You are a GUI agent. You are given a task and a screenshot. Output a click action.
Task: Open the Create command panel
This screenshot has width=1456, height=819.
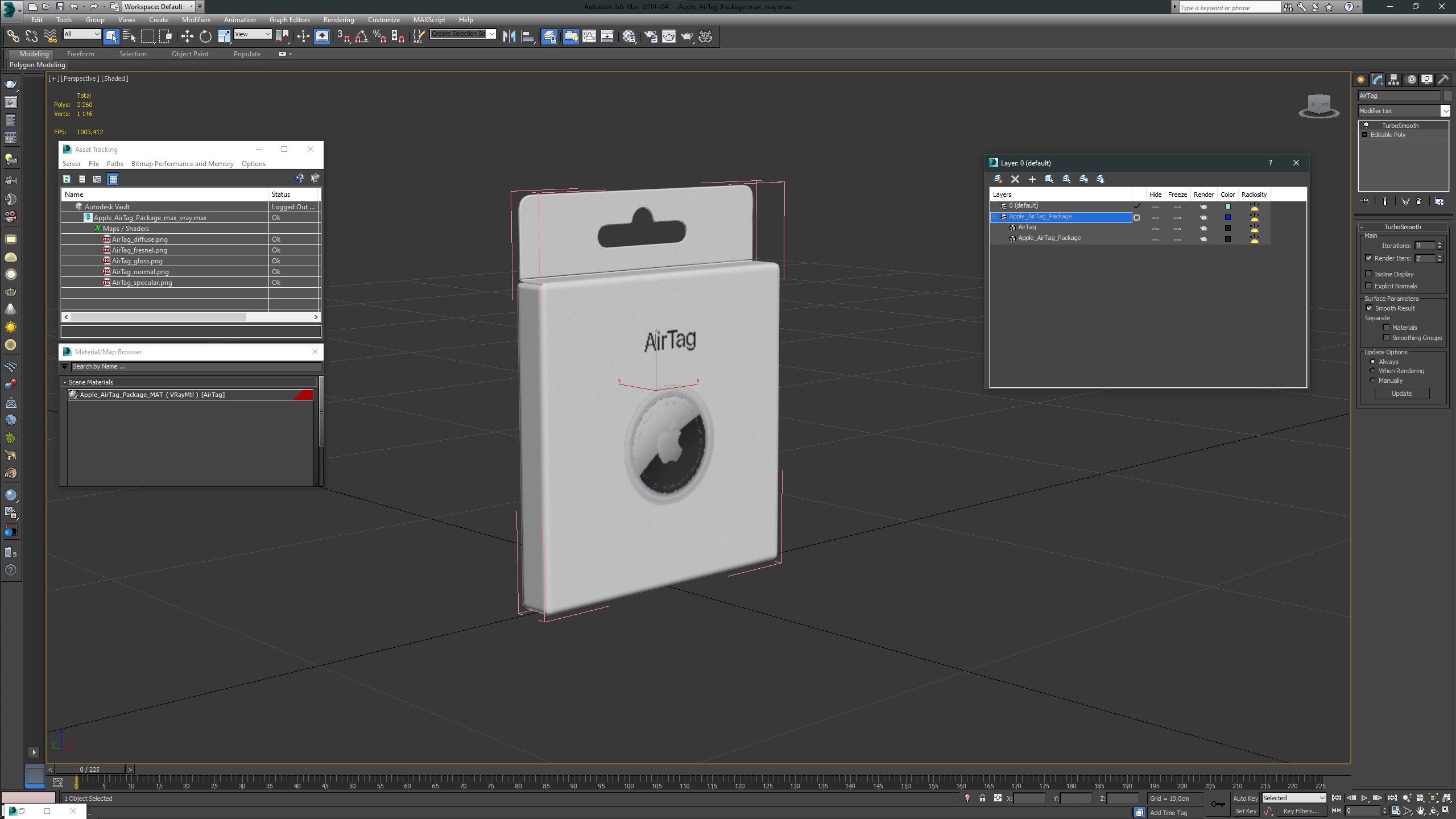1361,80
